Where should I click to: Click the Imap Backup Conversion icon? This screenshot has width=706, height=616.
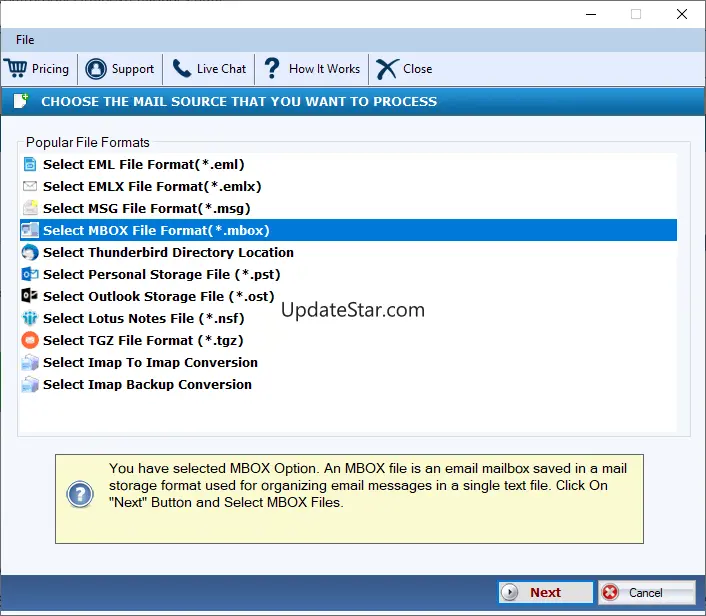pos(30,384)
